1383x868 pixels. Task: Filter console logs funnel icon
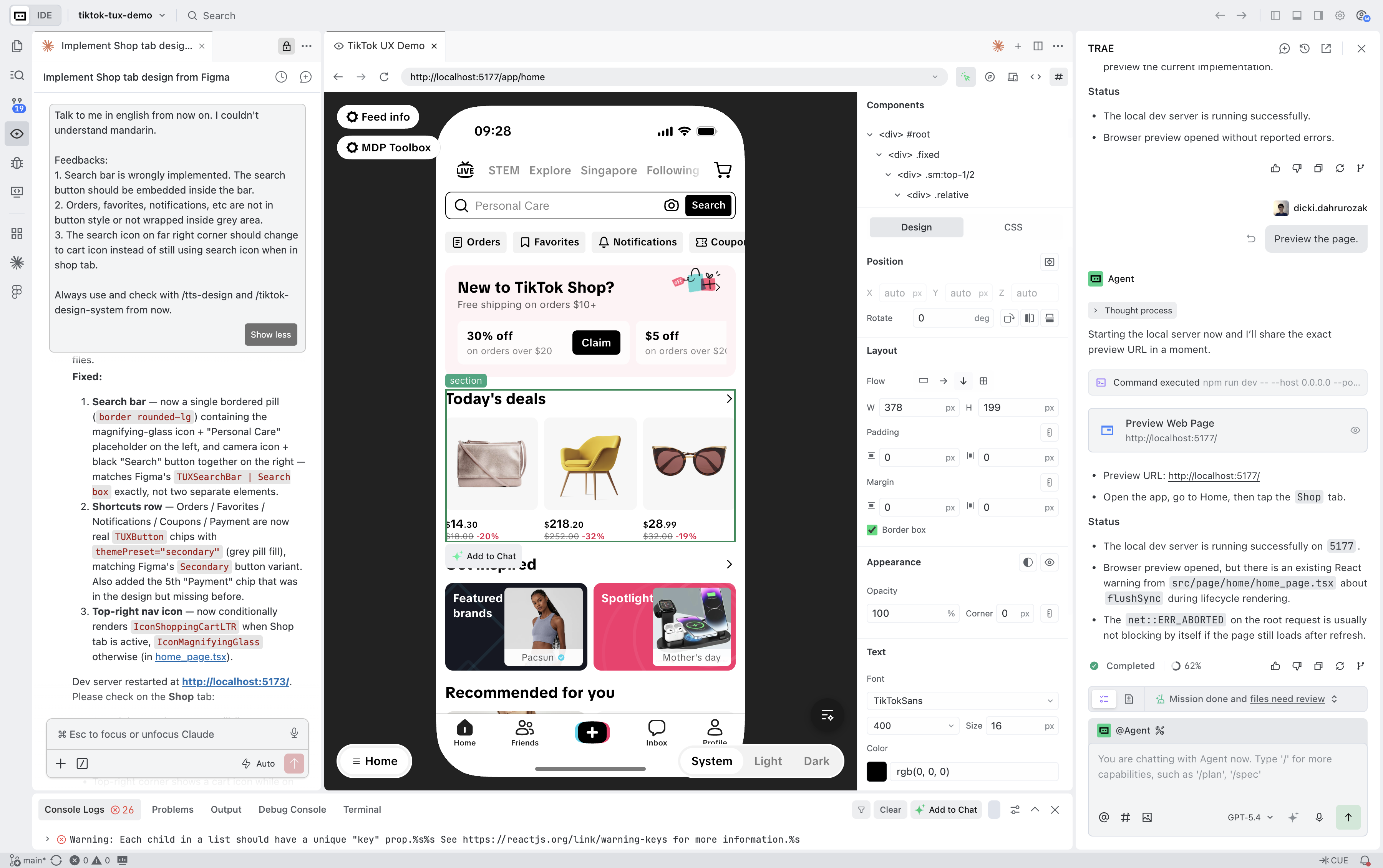pos(861,810)
